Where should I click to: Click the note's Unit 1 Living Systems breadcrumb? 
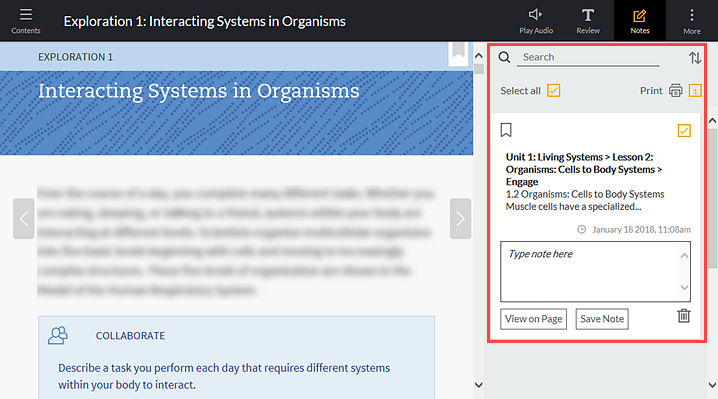click(x=584, y=169)
